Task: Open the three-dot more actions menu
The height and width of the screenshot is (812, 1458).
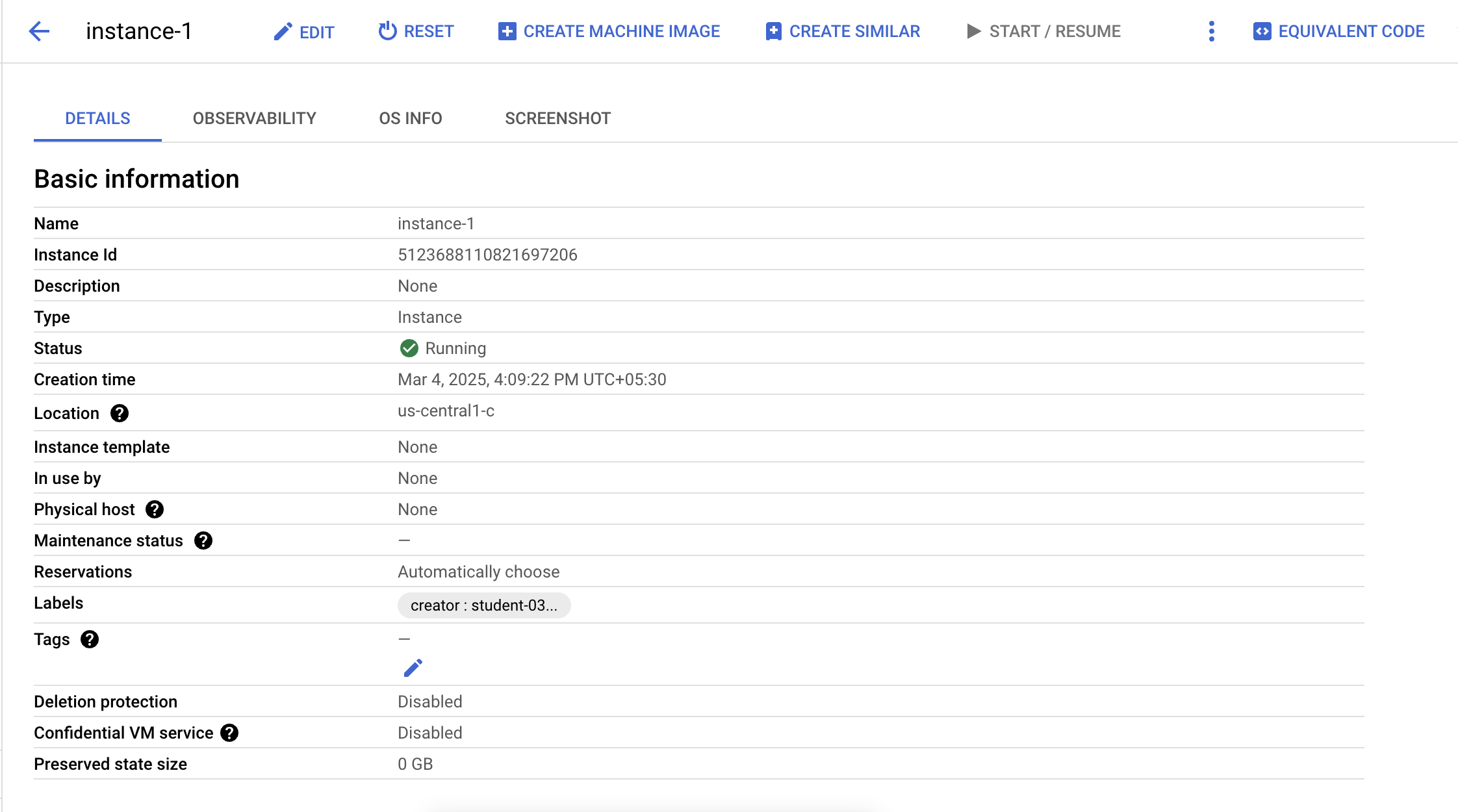Action: [x=1210, y=31]
